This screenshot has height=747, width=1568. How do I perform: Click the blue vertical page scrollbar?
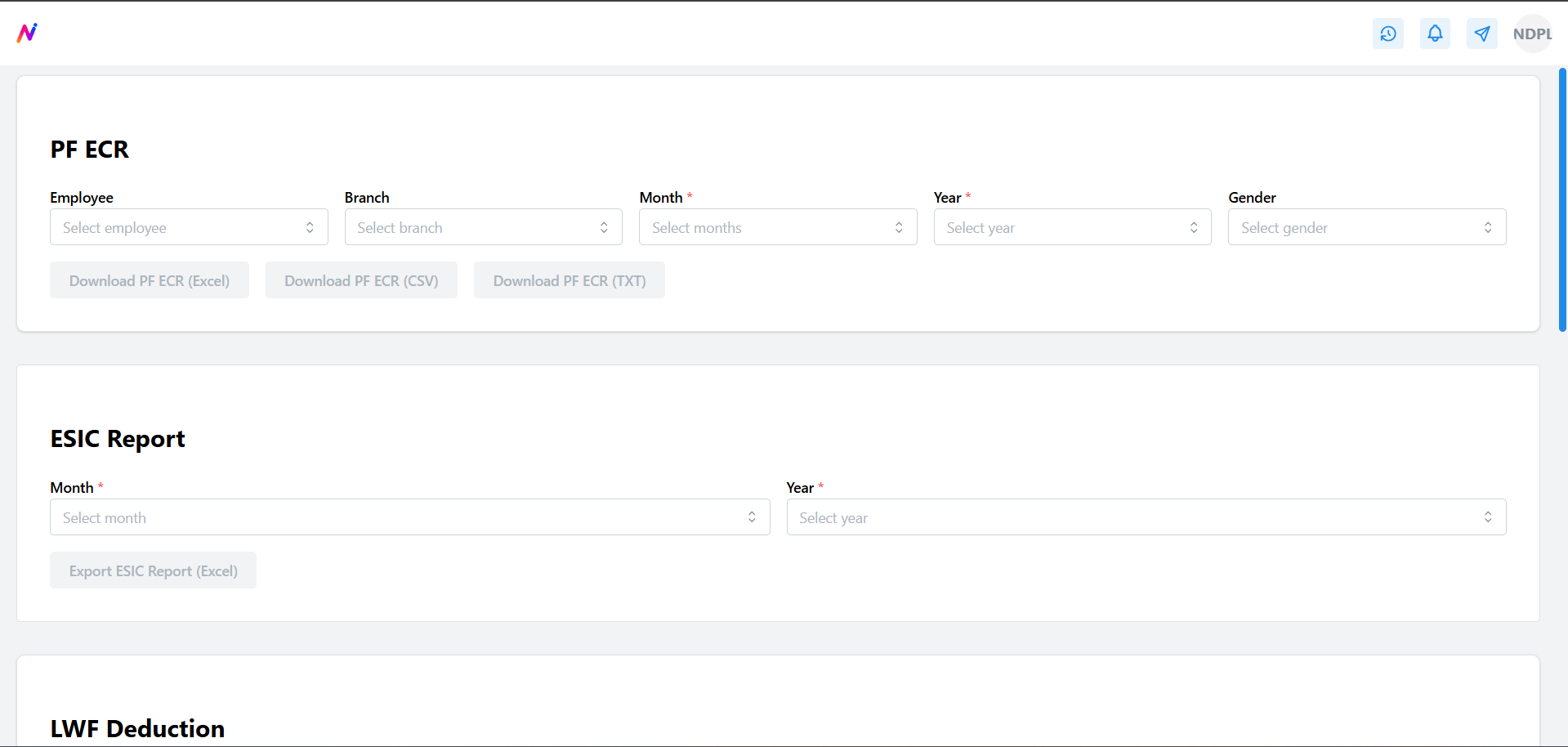(1562, 200)
